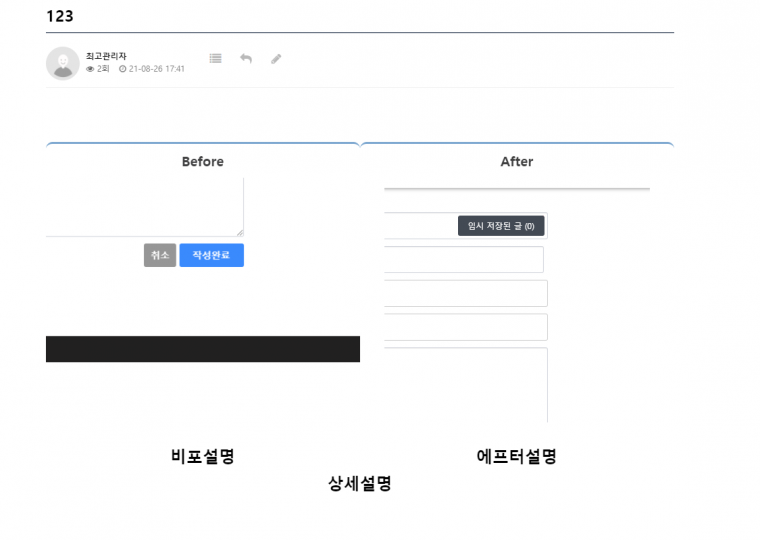Select the After header tab

(516, 161)
